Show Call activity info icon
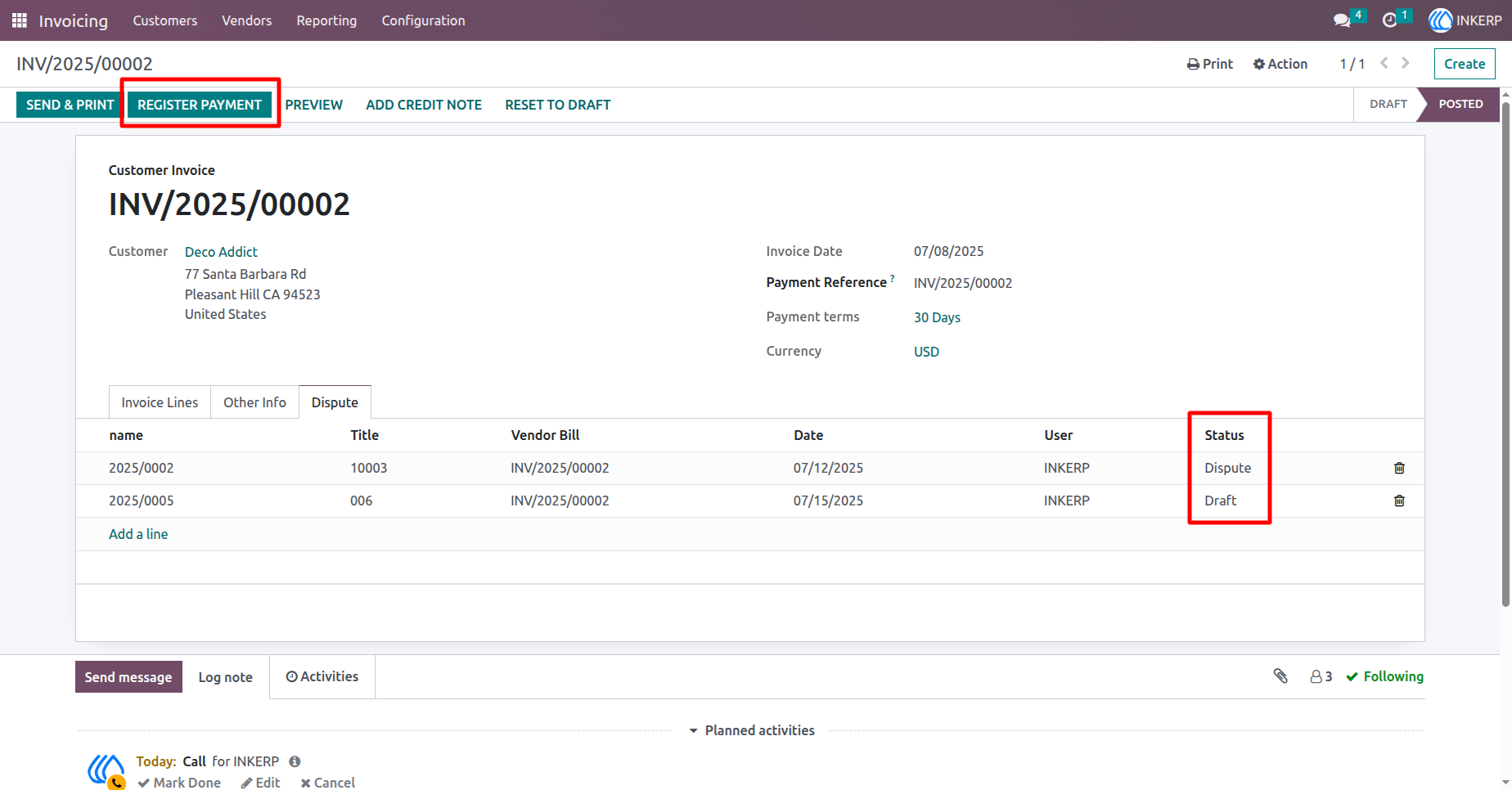The width and height of the screenshot is (1512, 790). coord(295,761)
